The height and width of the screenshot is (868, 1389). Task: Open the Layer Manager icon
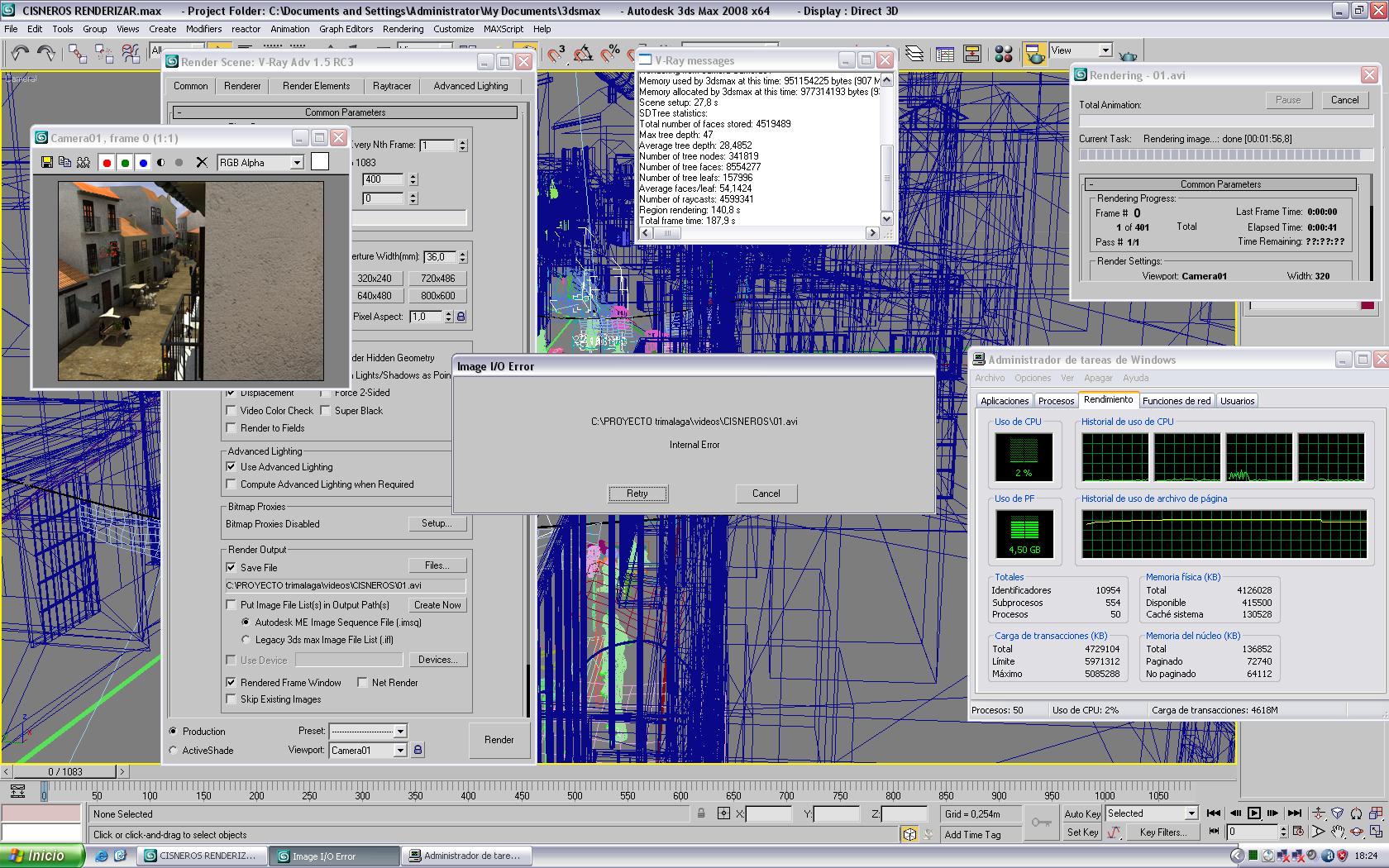point(914,54)
